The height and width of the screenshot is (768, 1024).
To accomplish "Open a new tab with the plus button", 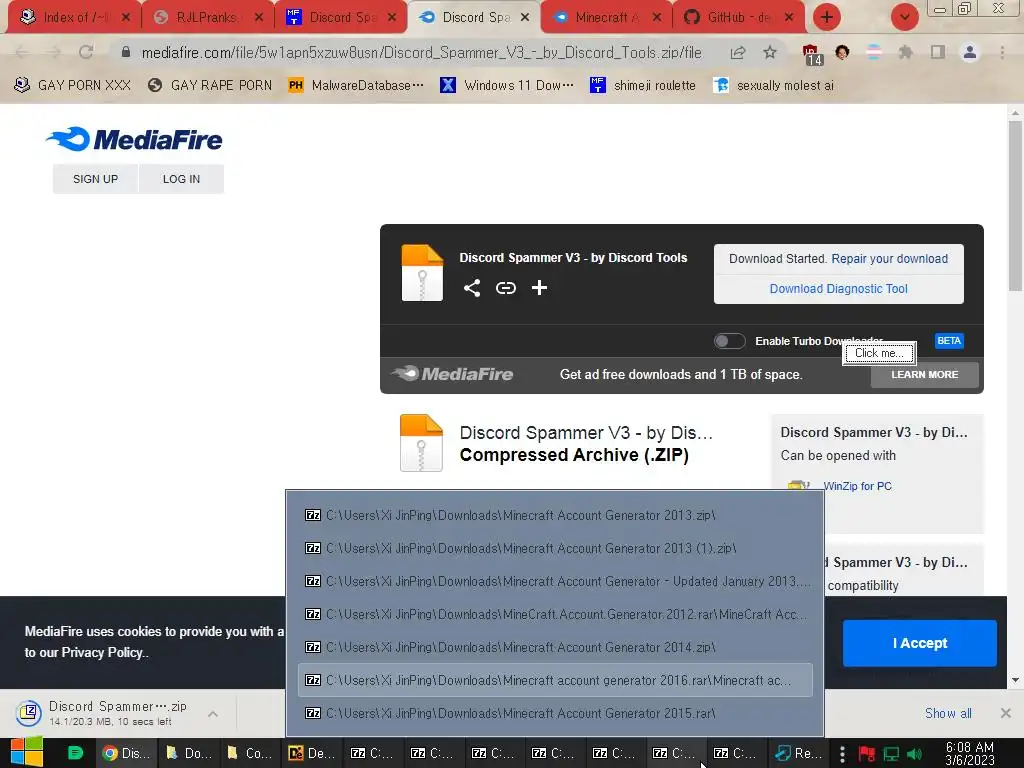I will coord(827,17).
